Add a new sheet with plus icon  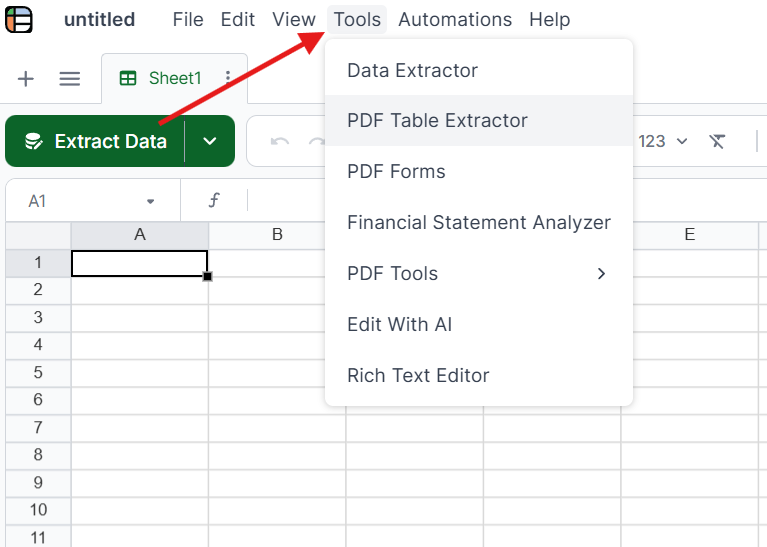pos(25,79)
